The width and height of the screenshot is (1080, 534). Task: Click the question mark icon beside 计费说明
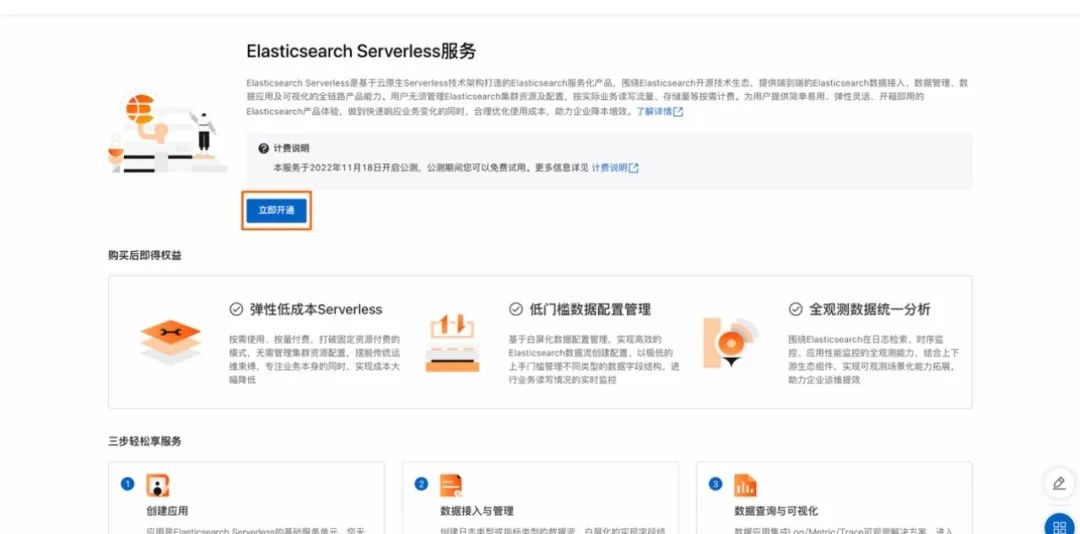(263, 148)
